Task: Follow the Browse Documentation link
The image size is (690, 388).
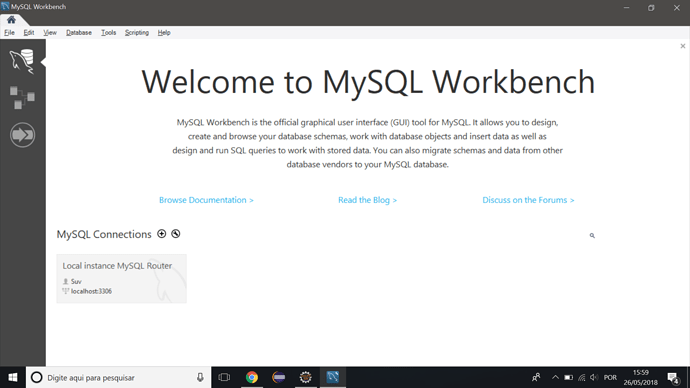Action: pos(206,200)
